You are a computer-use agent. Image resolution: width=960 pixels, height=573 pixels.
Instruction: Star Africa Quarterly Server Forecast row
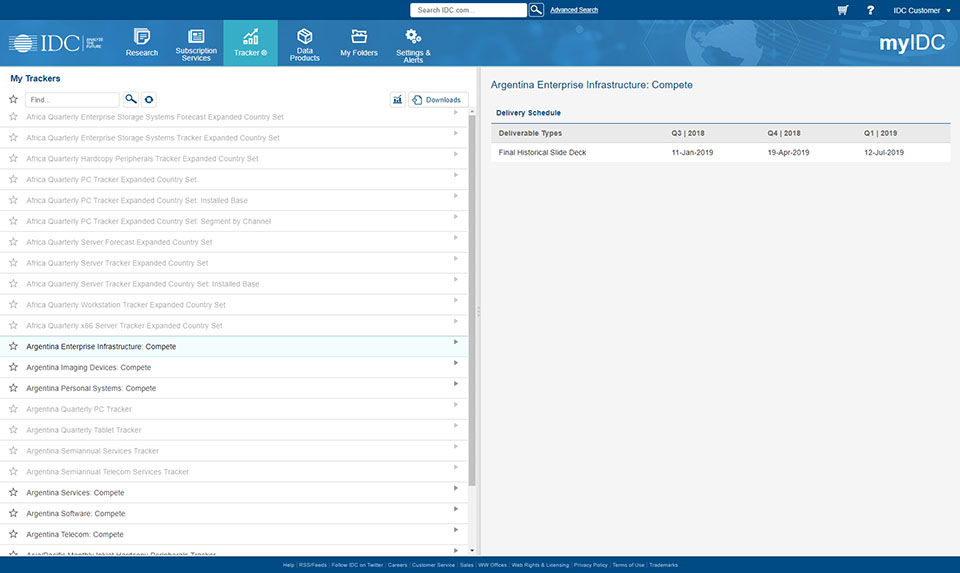coord(13,242)
